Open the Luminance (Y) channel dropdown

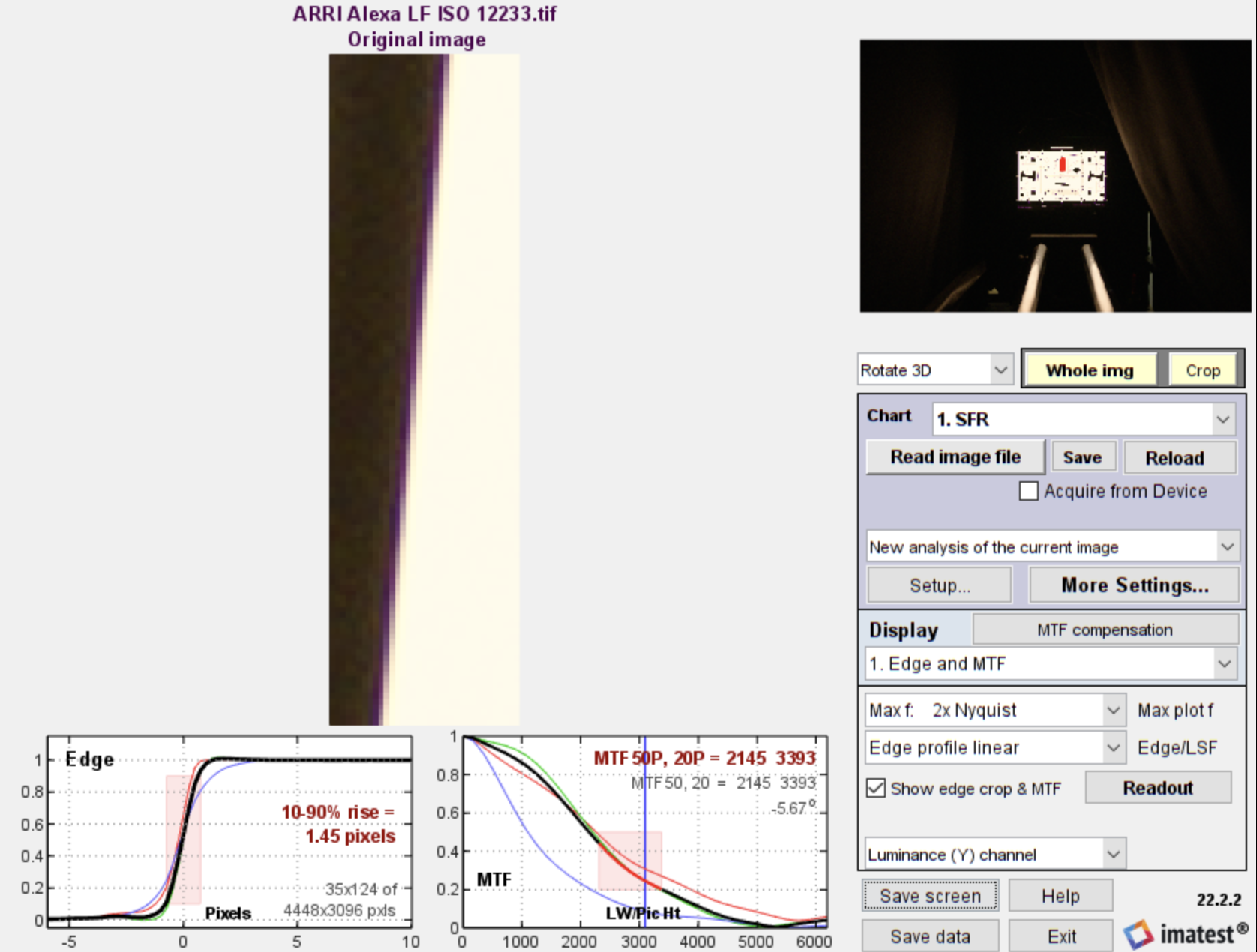(992, 854)
